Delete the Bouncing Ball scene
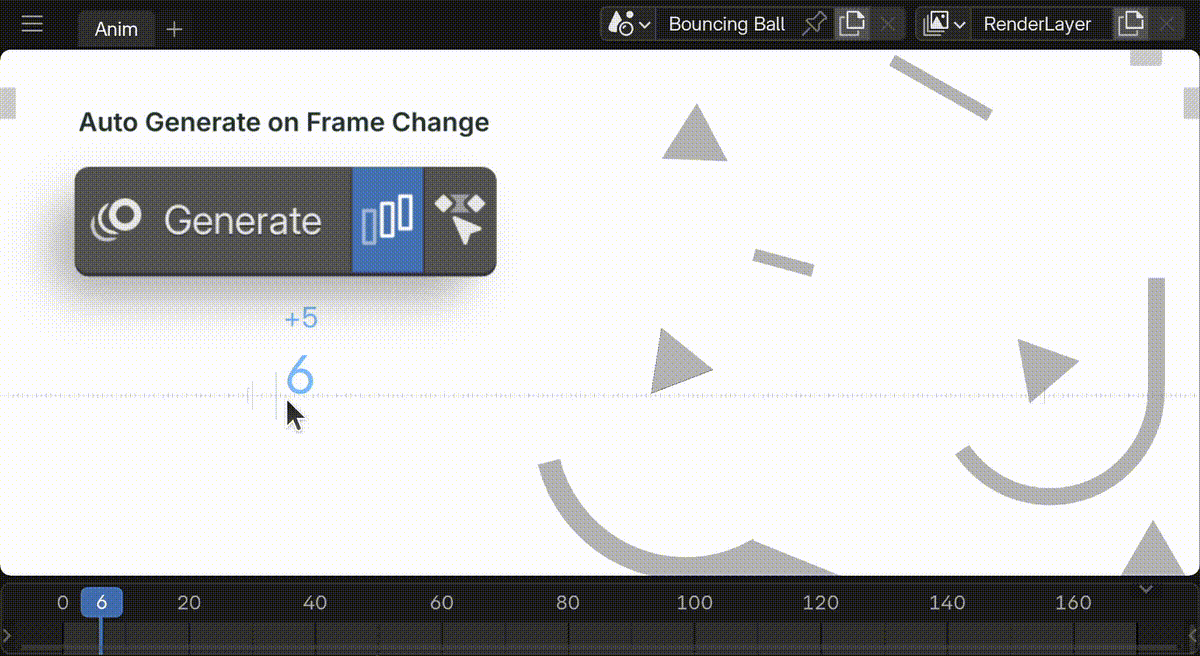Viewport: 1200px width, 656px height. (x=887, y=24)
